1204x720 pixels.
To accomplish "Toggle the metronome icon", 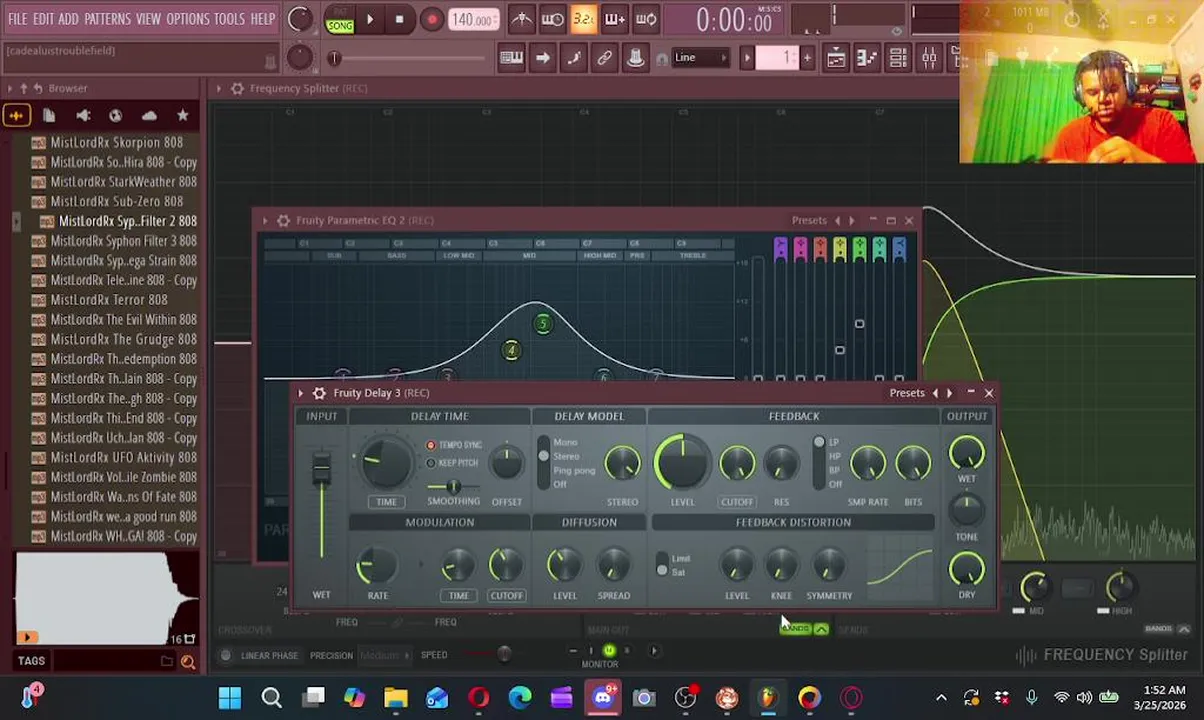I will pos(521,19).
